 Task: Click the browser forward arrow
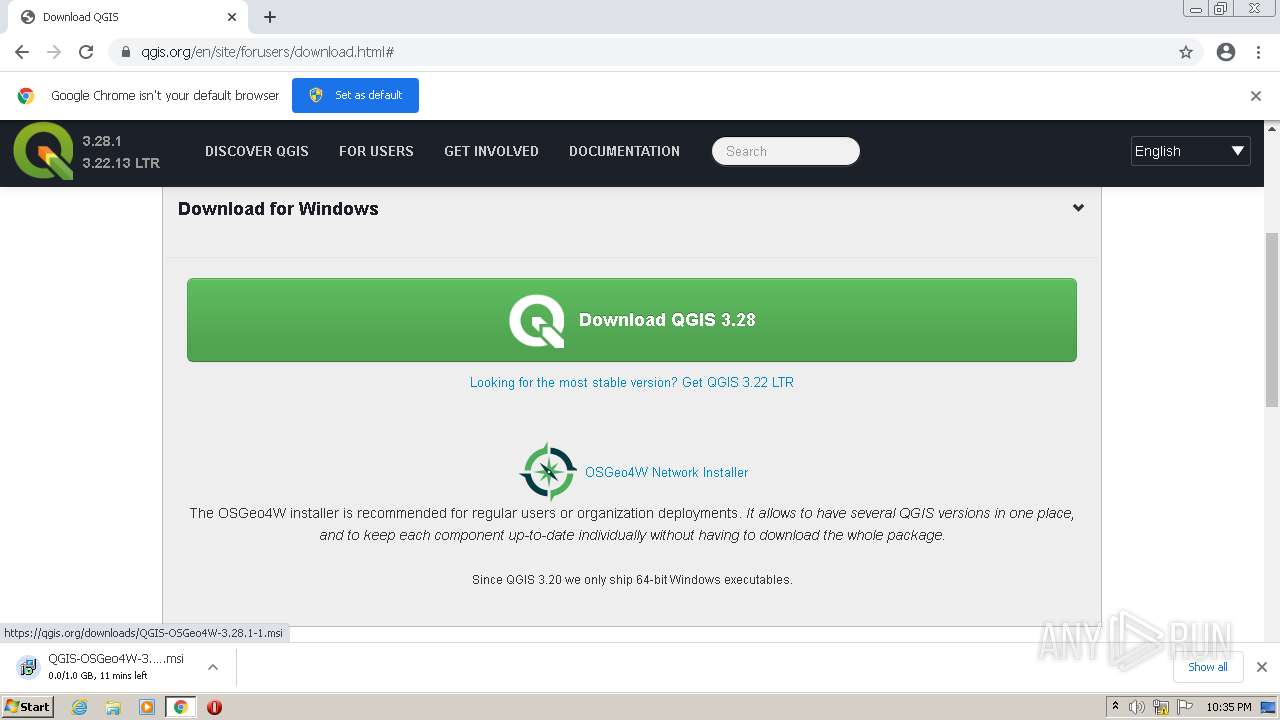[x=54, y=52]
